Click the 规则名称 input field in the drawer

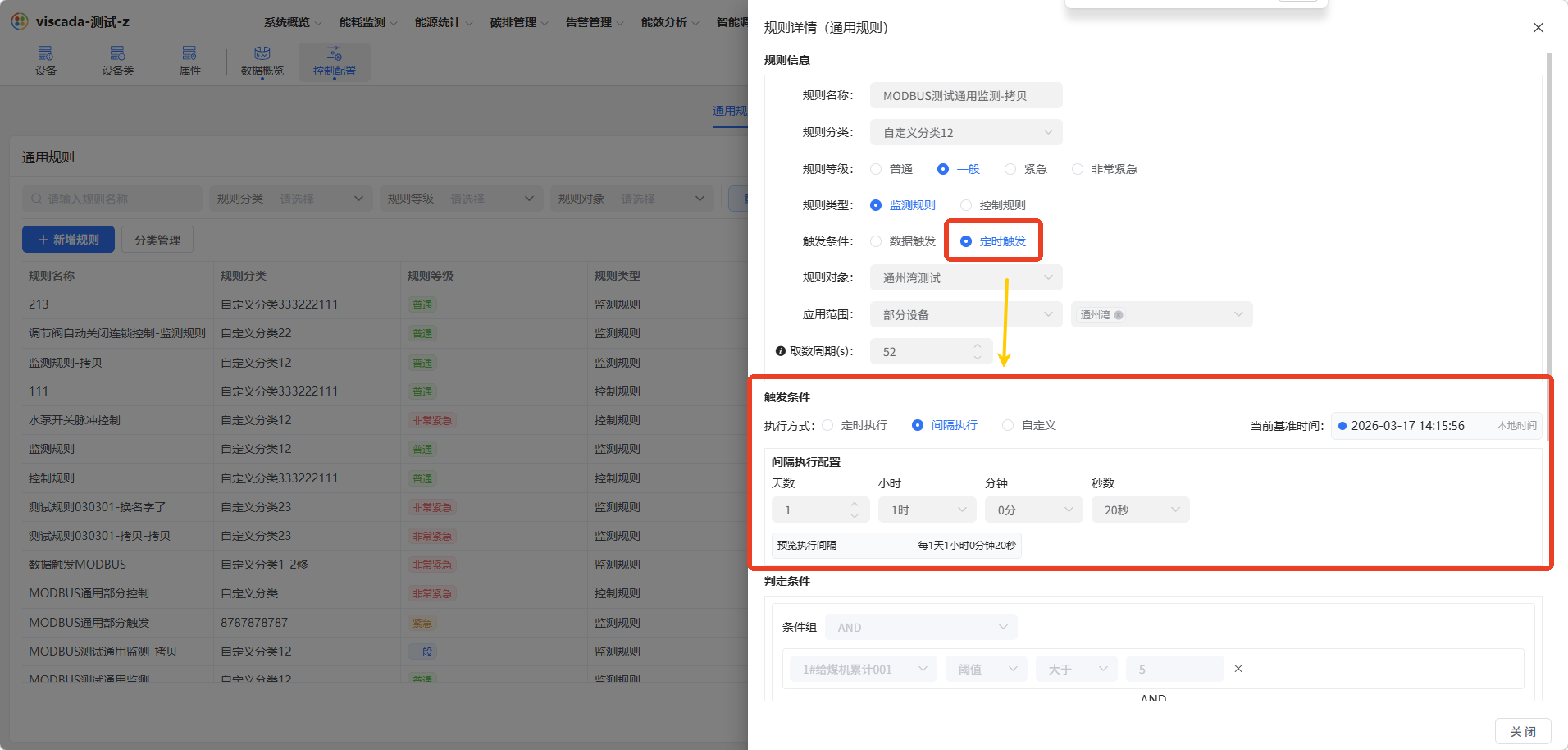pos(966,95)
